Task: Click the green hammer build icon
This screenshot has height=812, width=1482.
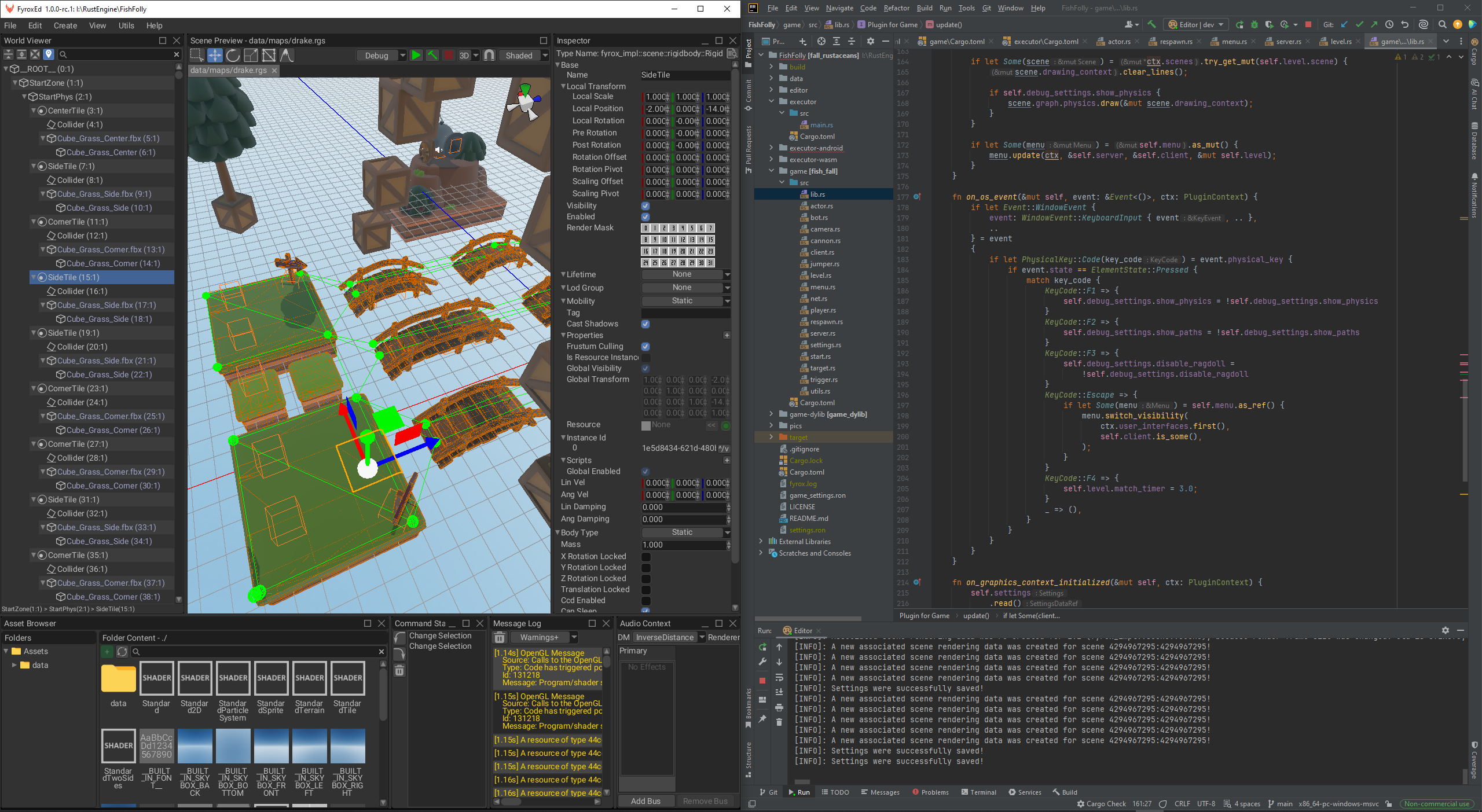Action: point(432,56)
